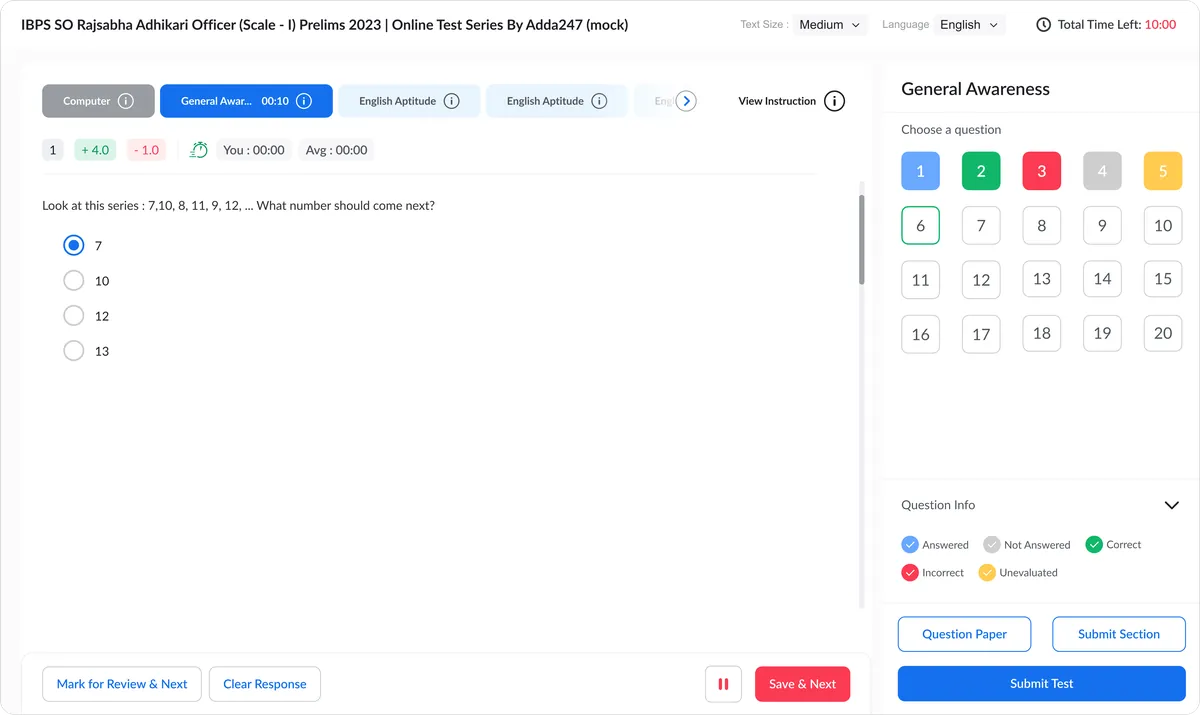Go to question 10 in palette
The width and height of the screenshot is (1200, 715).
[1163, 225]
